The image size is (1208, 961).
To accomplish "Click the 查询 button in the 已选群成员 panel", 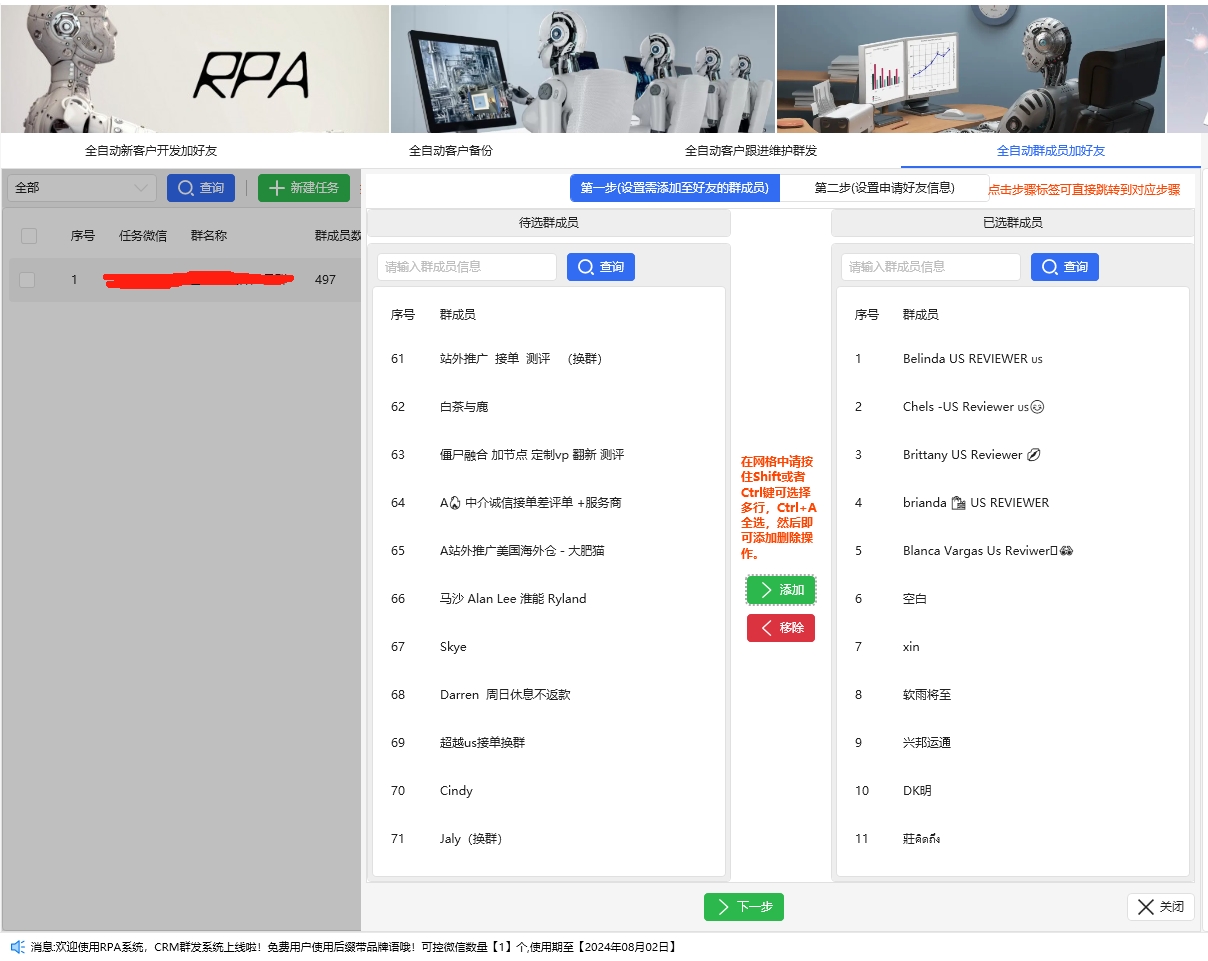I will tap(1064, 266).
